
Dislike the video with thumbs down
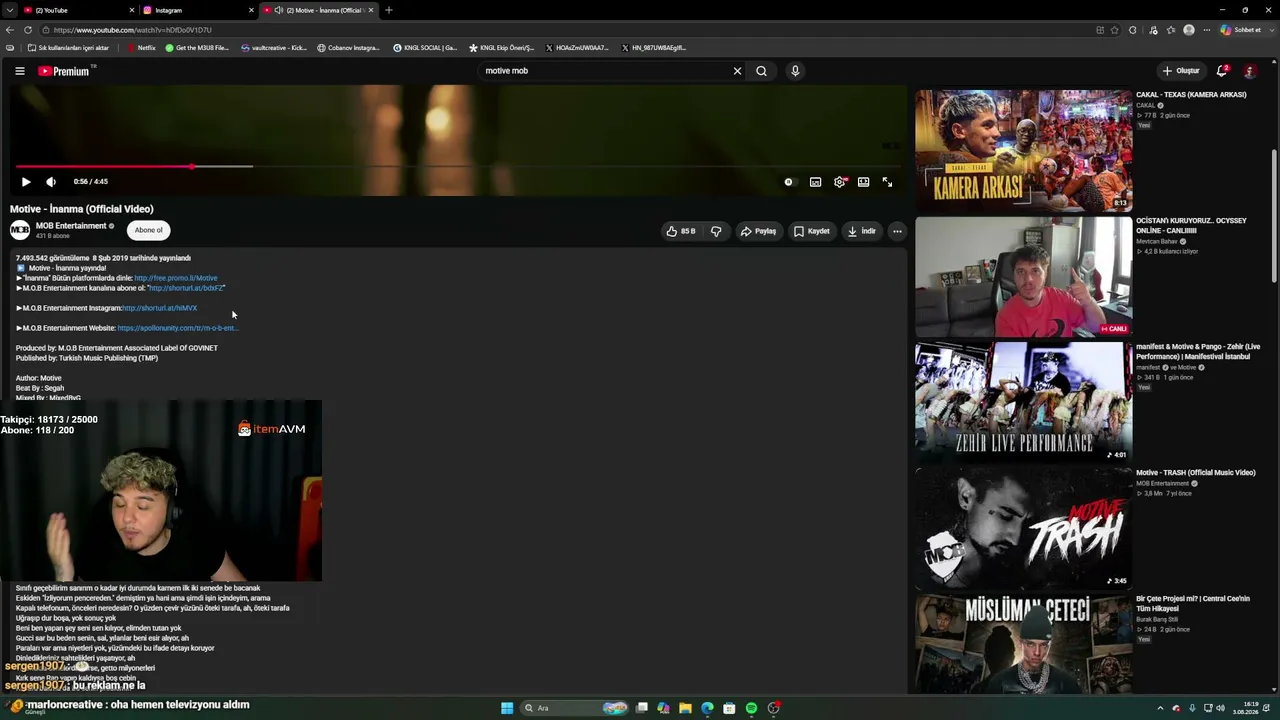click(716, 231)
